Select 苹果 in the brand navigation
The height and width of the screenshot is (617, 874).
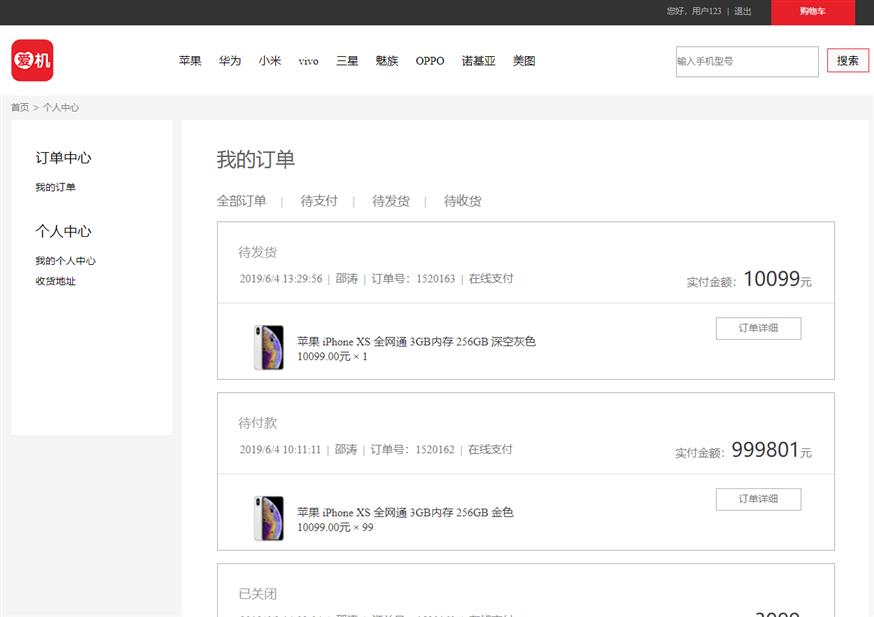click(x=190, y=61)
